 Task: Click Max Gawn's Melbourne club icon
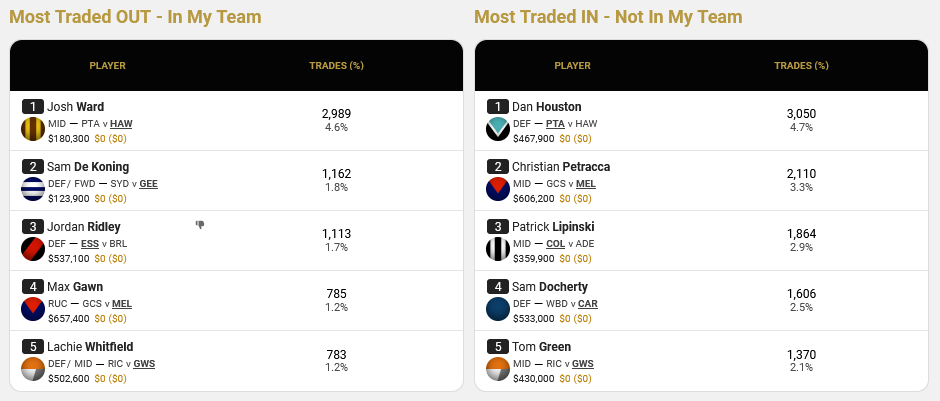(x=33, y=309)
